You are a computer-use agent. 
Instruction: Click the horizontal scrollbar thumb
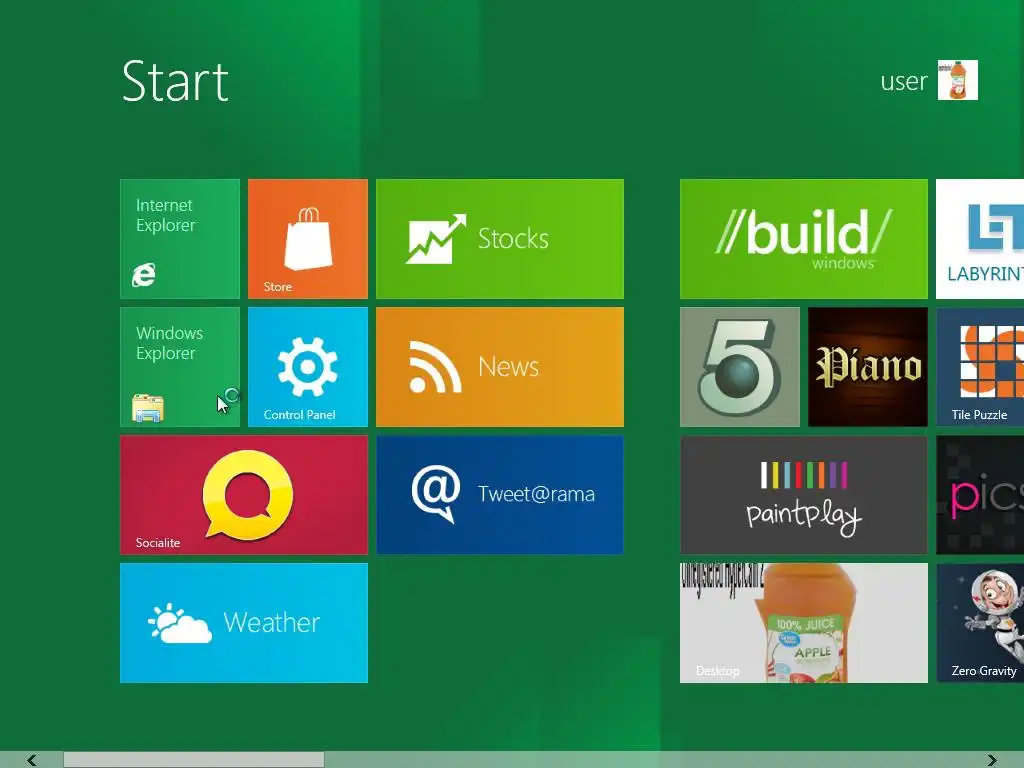click(193, 760)
